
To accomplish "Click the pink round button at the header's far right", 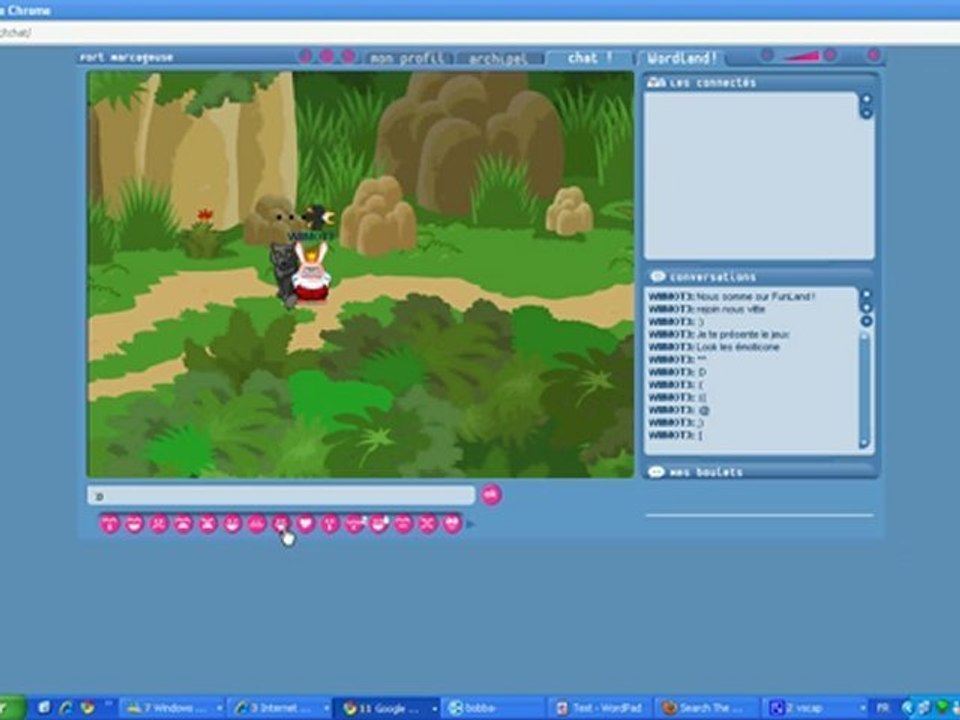I will (x=874, y=55).
